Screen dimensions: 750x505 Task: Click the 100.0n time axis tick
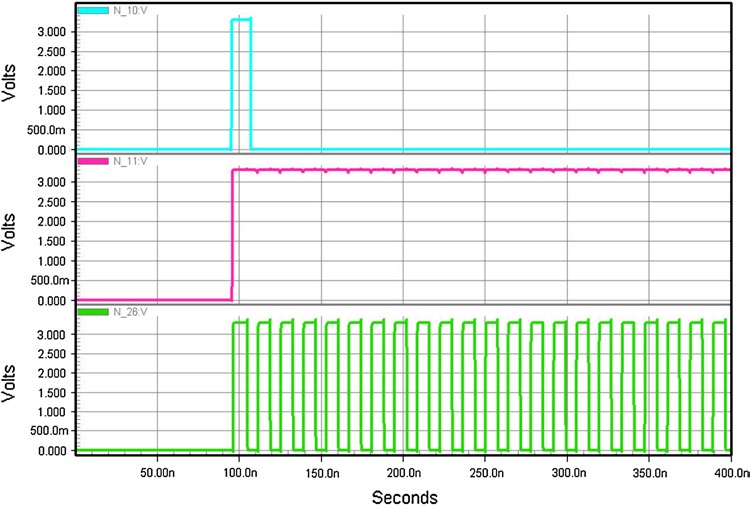(238, 469)
